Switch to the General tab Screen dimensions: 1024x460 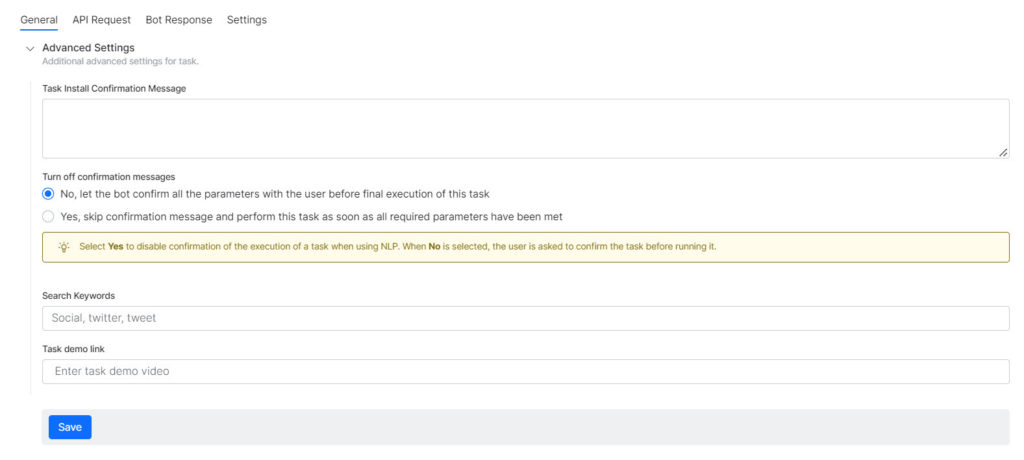[x=39, y=19]
